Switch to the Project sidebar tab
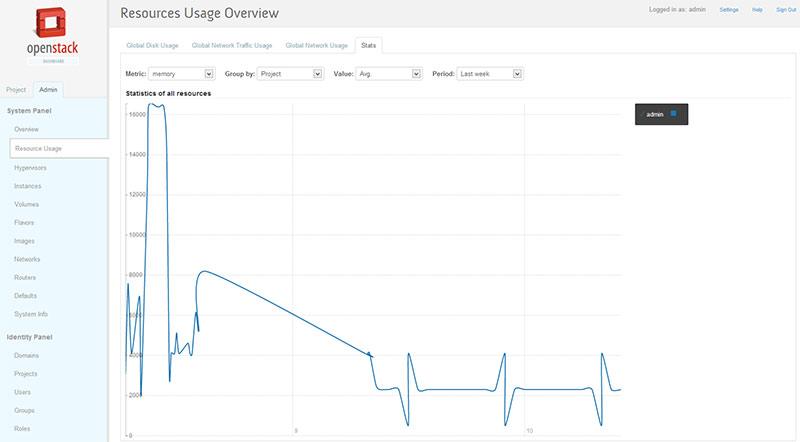 pyautogui.click(x=16, y=90)
